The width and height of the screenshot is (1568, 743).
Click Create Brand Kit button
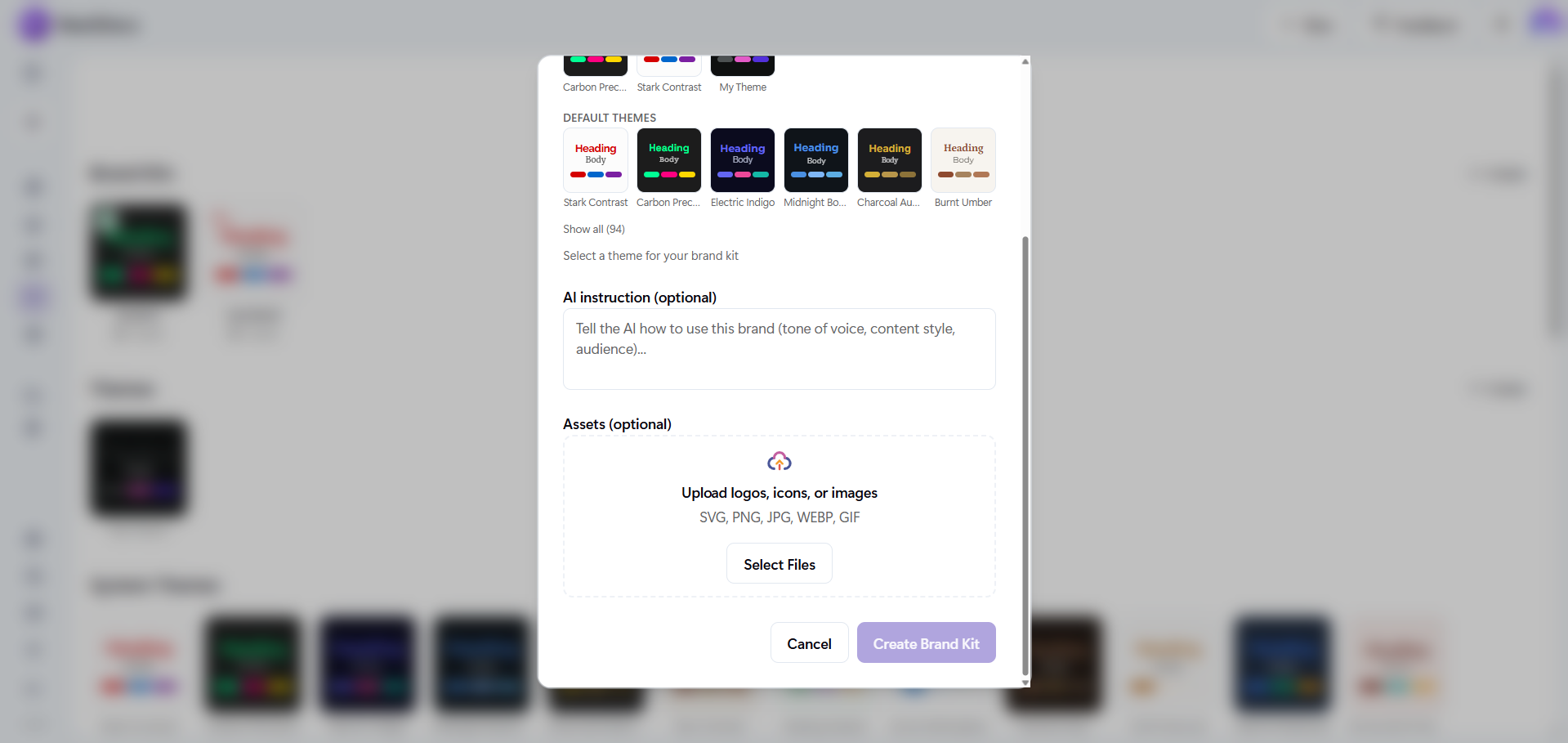click(x=926, y=643)
